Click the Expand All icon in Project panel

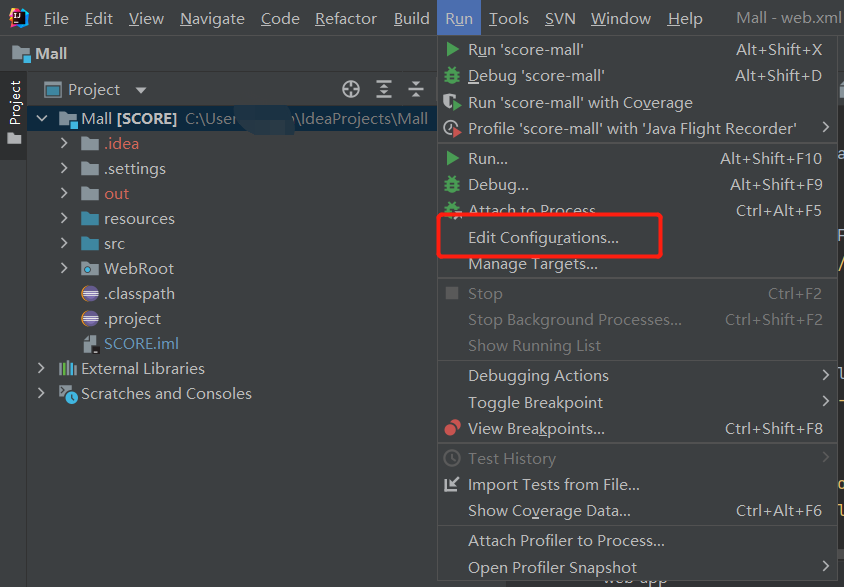click(x=384, y=90)
